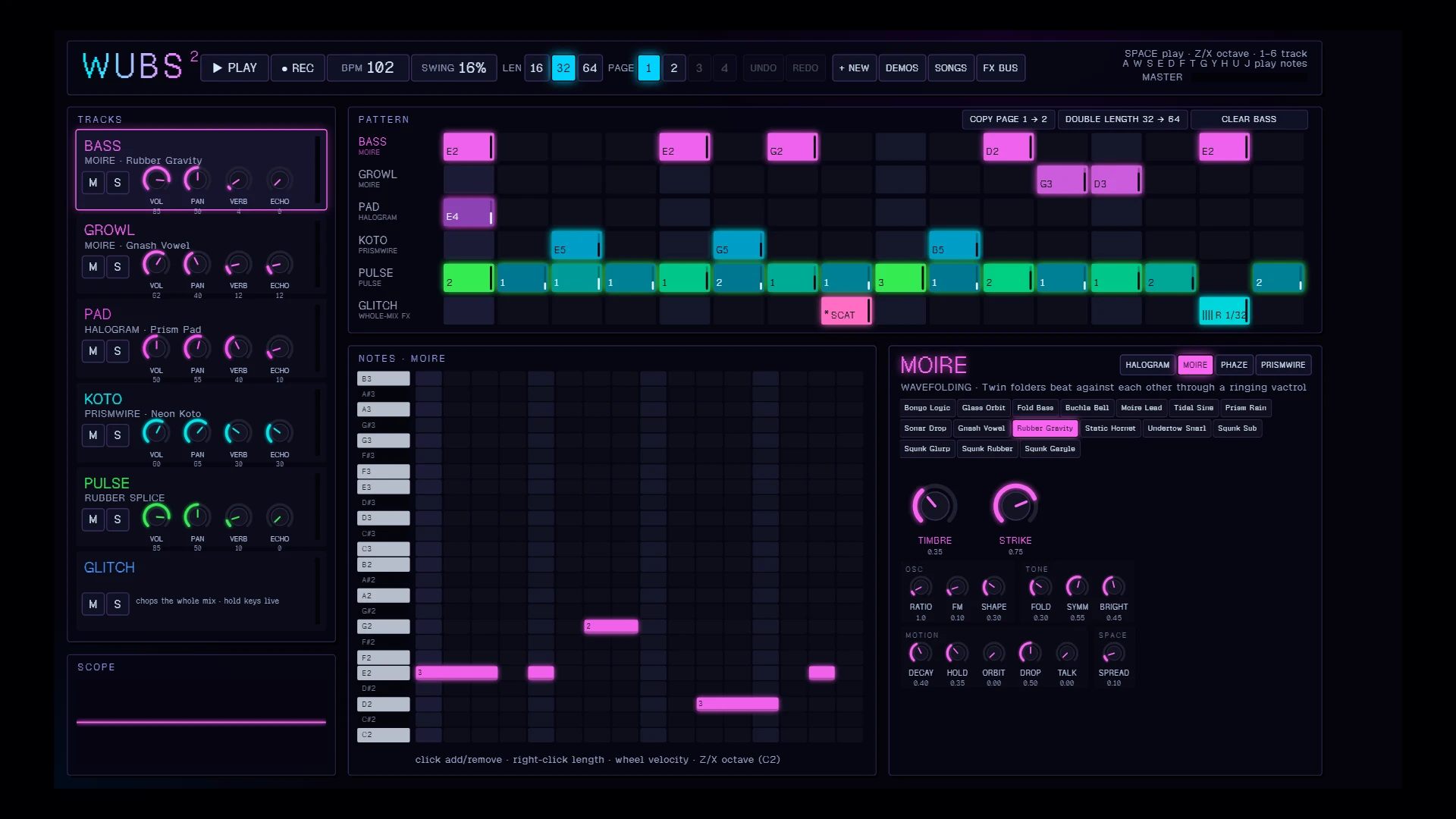
Task: Click the BPM 102 tempo field
Action: pos(368,68)
